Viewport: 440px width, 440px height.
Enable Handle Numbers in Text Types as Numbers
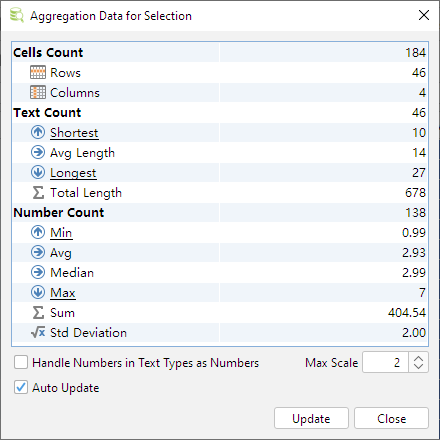[21, 362]
